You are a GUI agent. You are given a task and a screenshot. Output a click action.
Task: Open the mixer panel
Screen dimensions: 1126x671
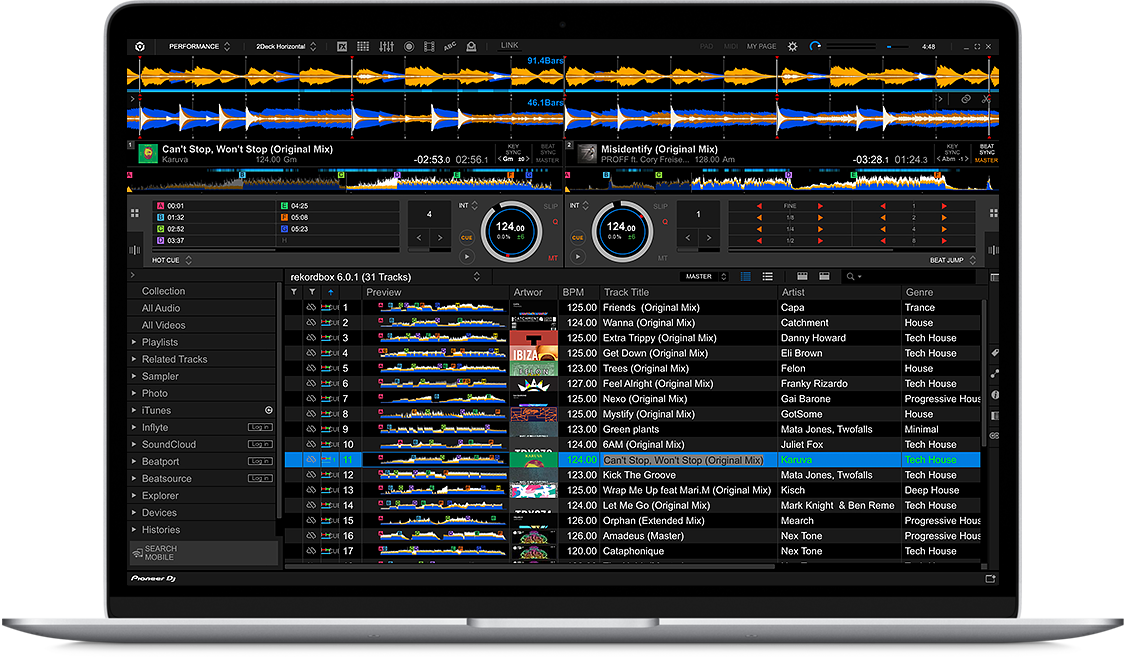point(386,47)
